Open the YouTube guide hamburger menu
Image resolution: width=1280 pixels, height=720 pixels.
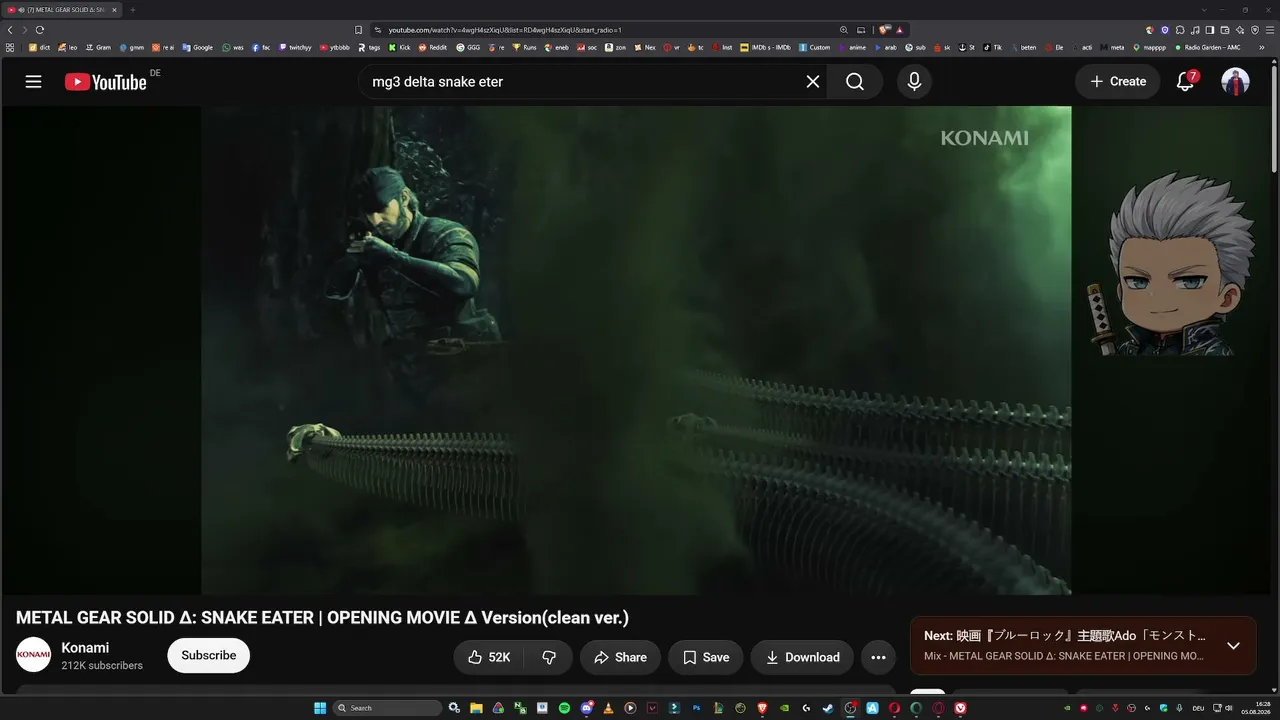click(x=33, y=82)
